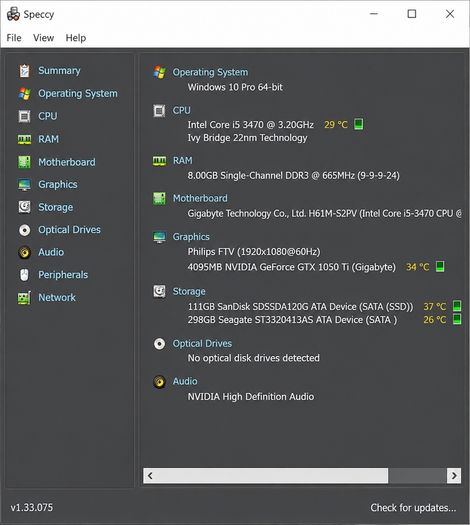Open Storage details from sidebar
This screenshot has height=525, width=470.
click(x=56, y=207)
